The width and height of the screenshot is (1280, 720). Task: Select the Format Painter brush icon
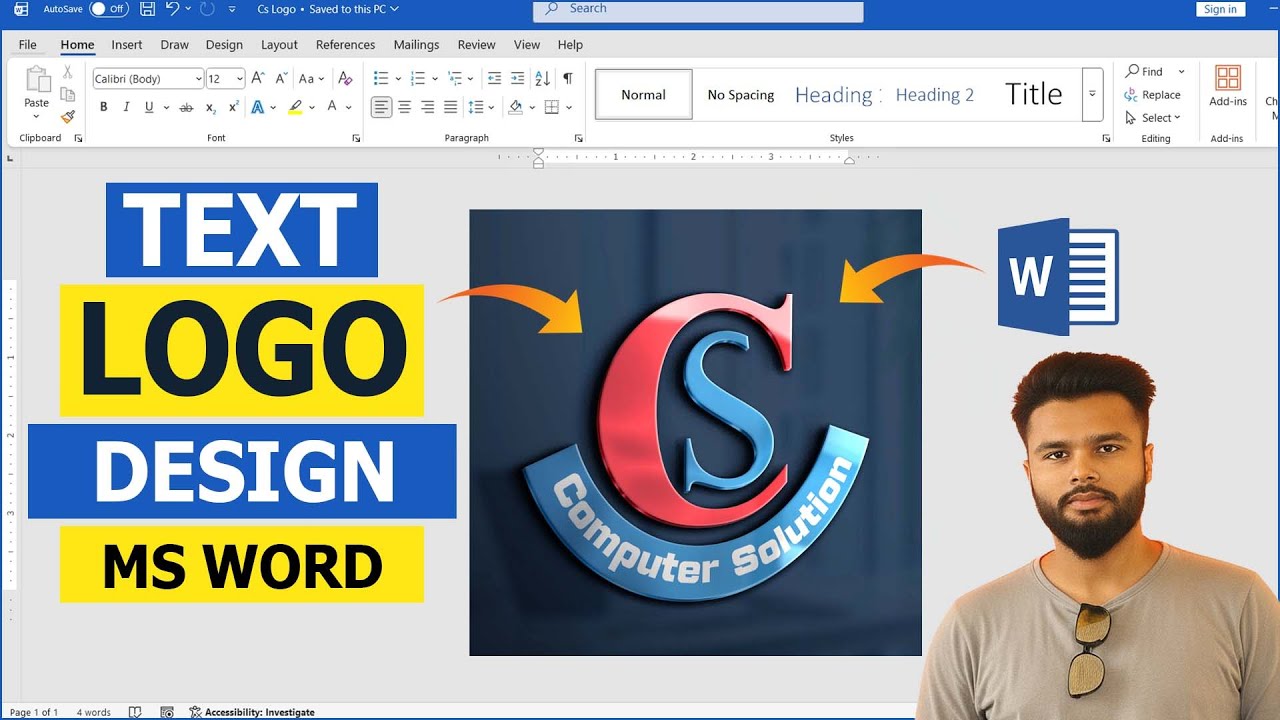click(67, 116)
